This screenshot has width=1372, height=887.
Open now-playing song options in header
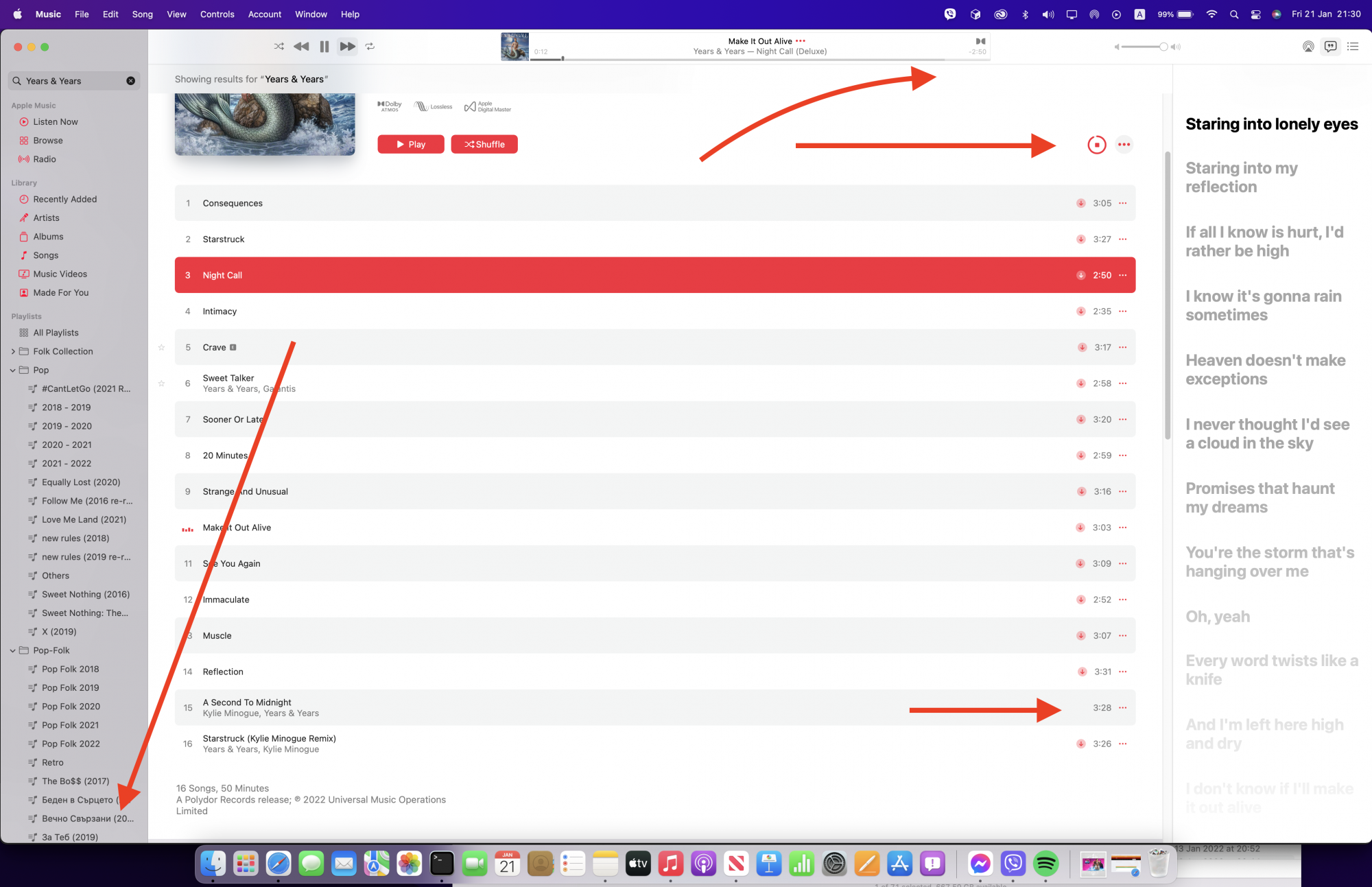(801, 41)
